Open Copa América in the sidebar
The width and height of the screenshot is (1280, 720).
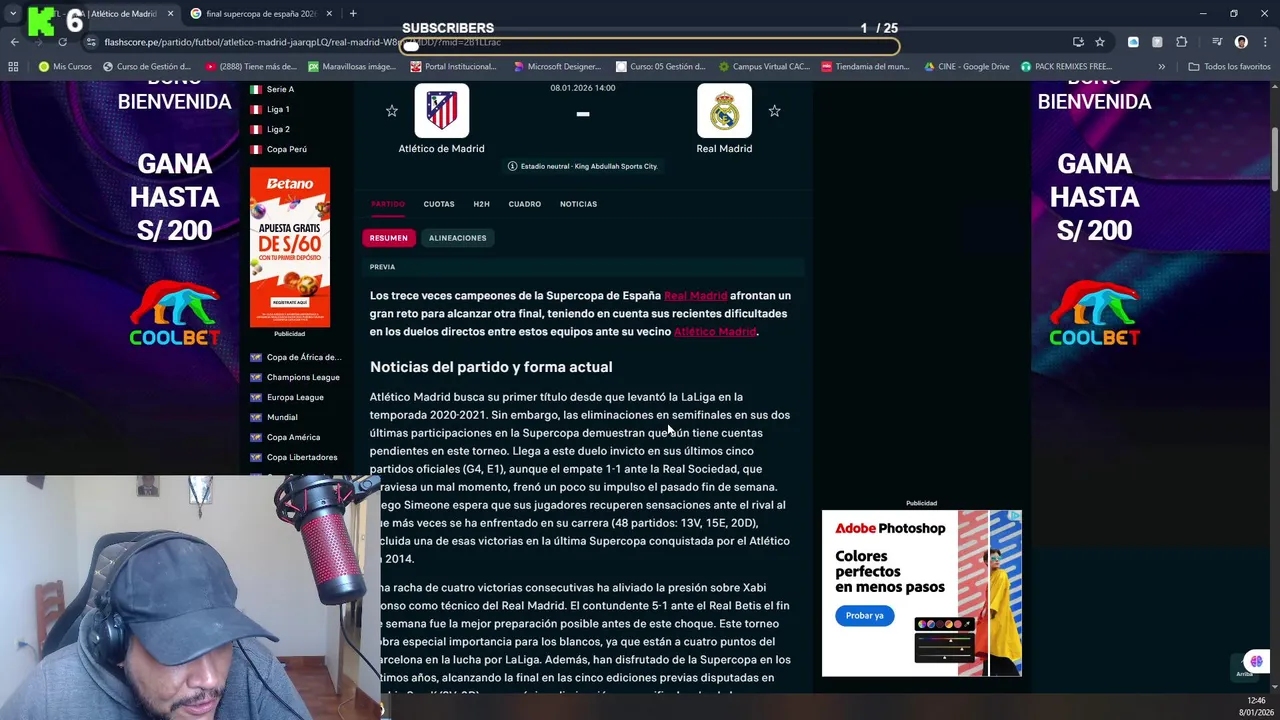(x=293, y=437)
